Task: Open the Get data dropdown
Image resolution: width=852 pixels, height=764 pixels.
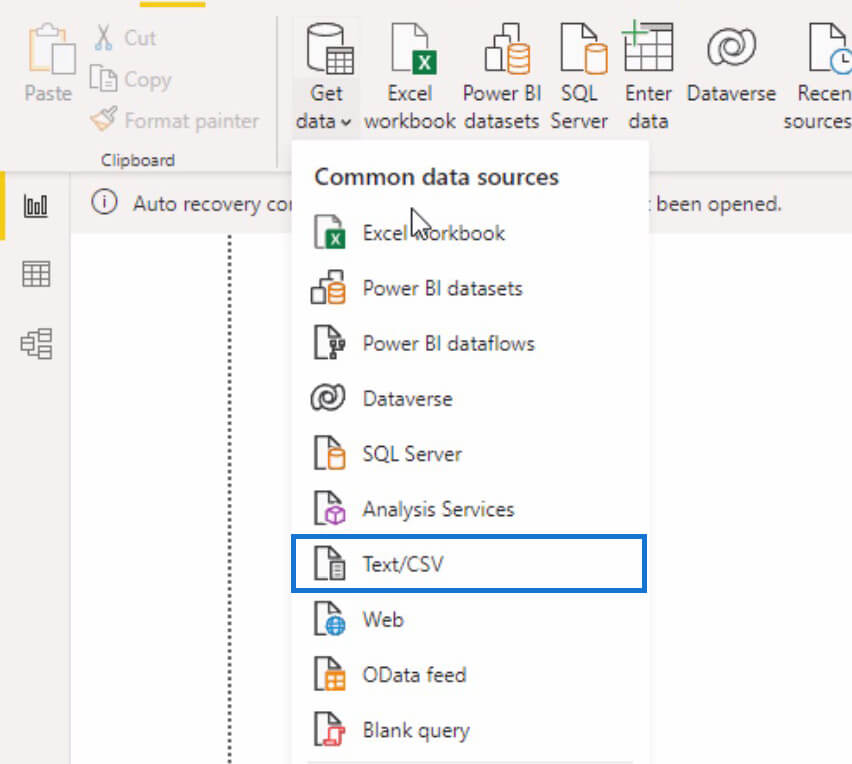Action: 325,78
